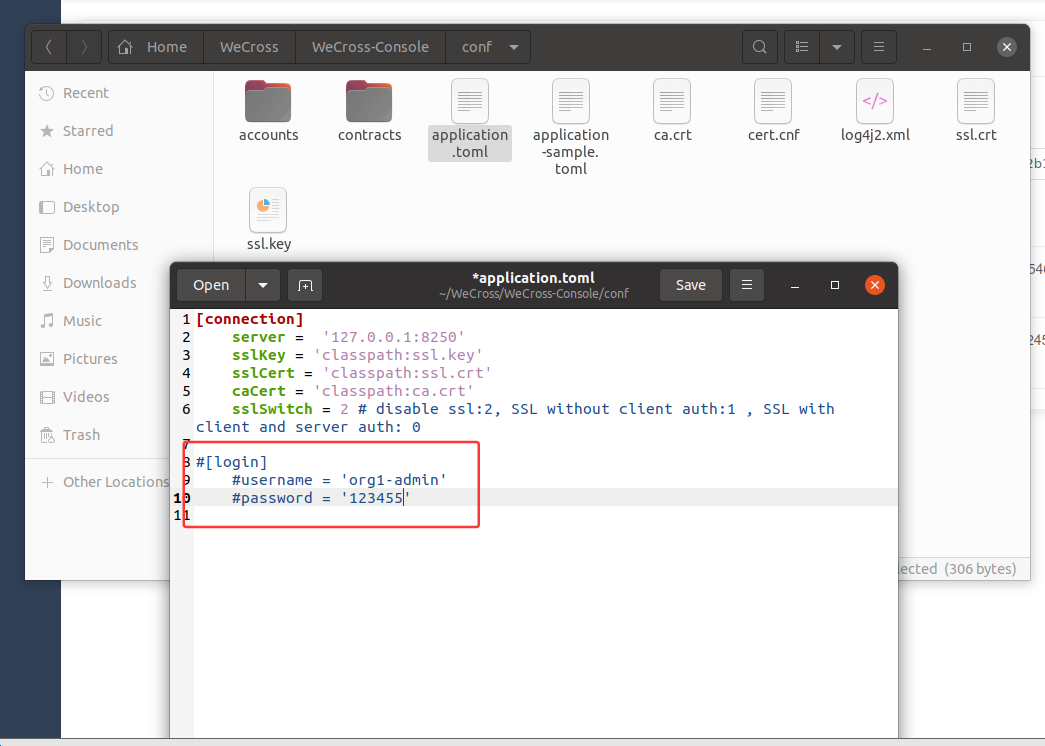Close the Files window

(x=1007, y=47)
